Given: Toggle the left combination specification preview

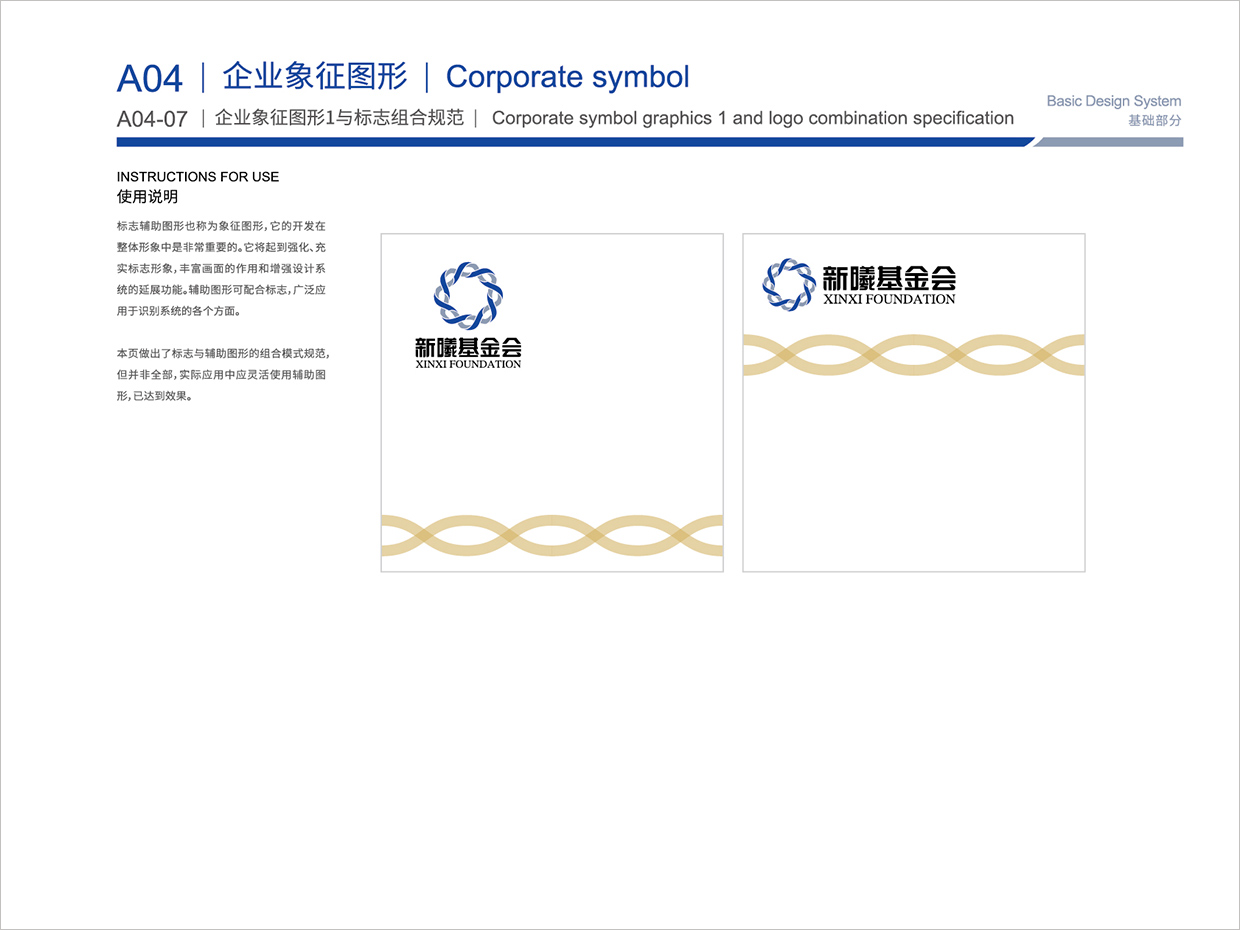Looking at the screenshot, I should click(x=552, y=402).
